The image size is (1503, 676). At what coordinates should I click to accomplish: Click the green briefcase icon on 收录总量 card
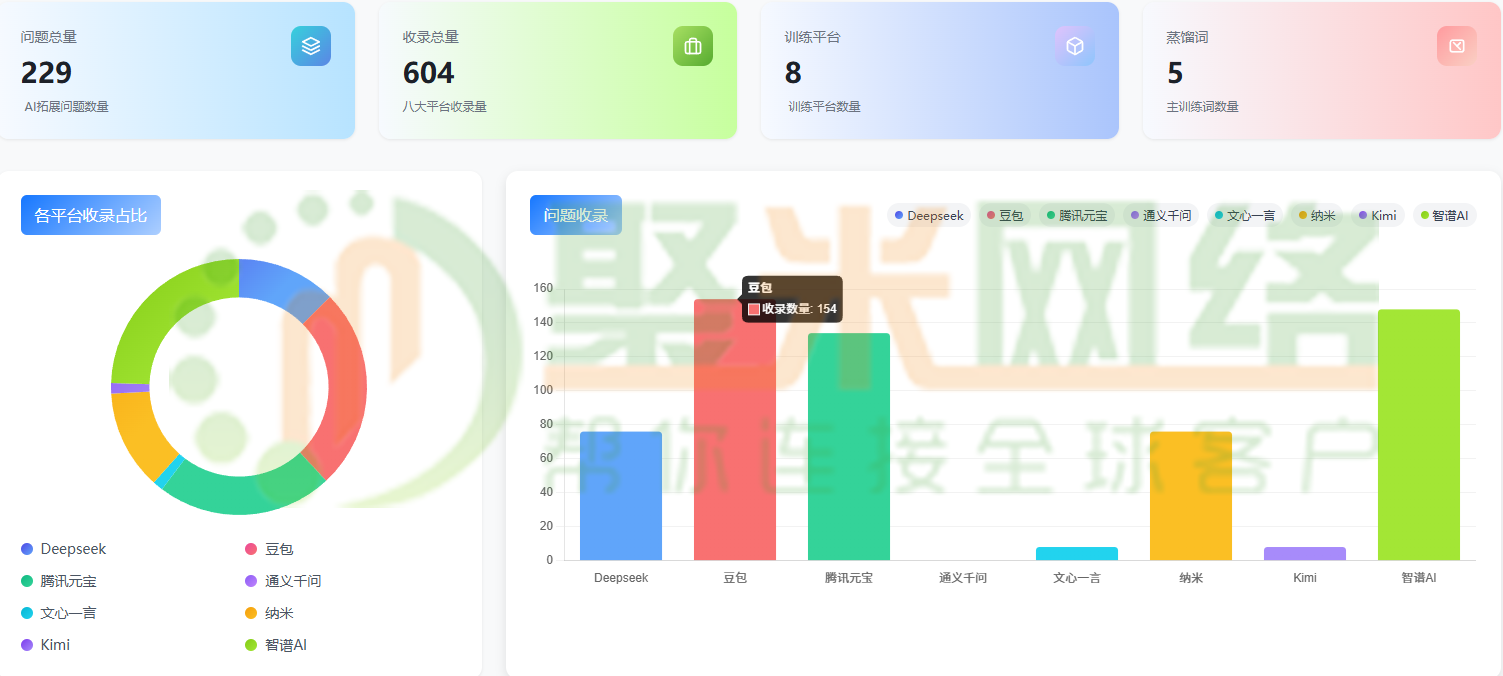[693, 46]
